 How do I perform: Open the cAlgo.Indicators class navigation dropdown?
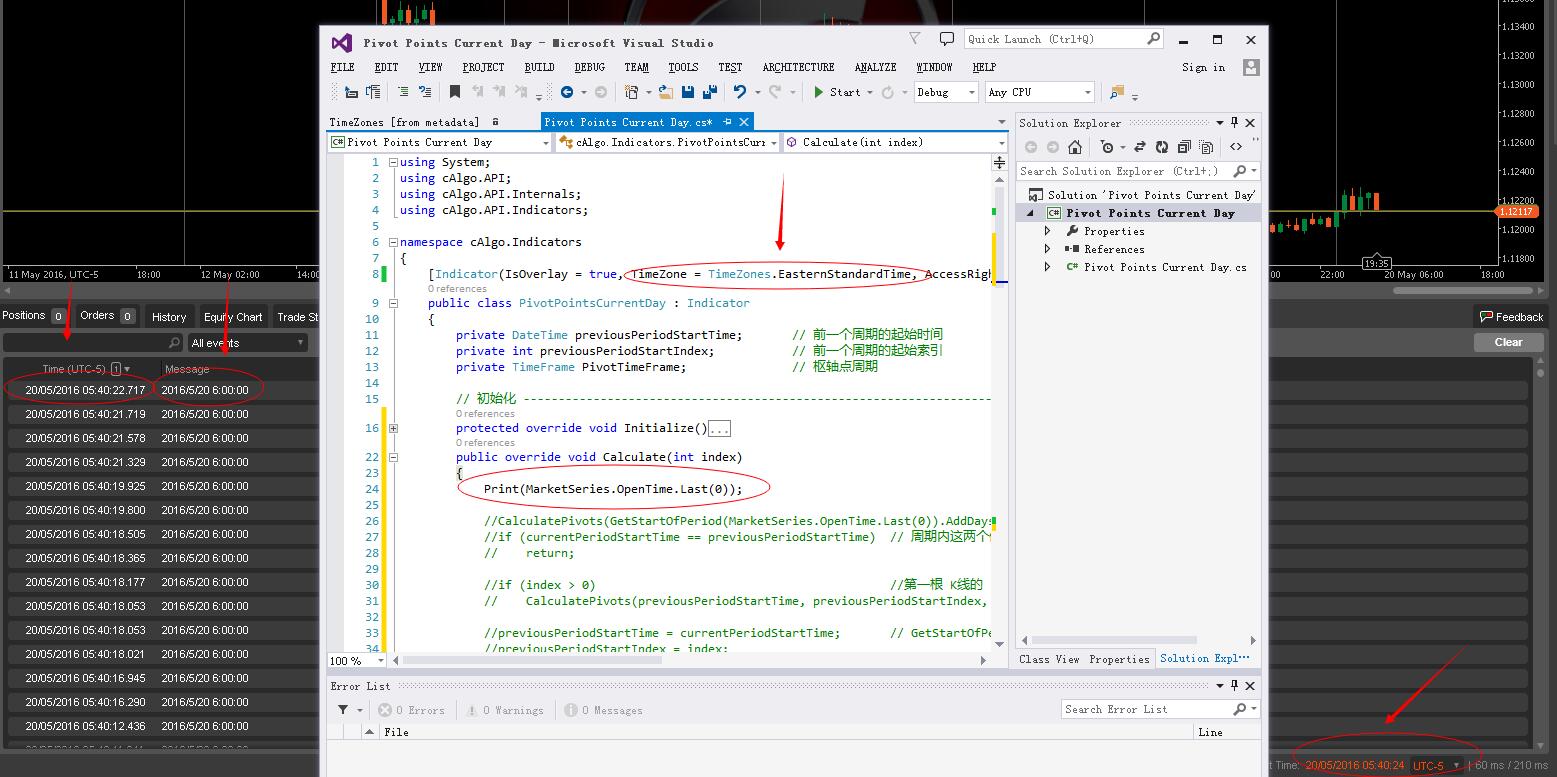[669, 143]
